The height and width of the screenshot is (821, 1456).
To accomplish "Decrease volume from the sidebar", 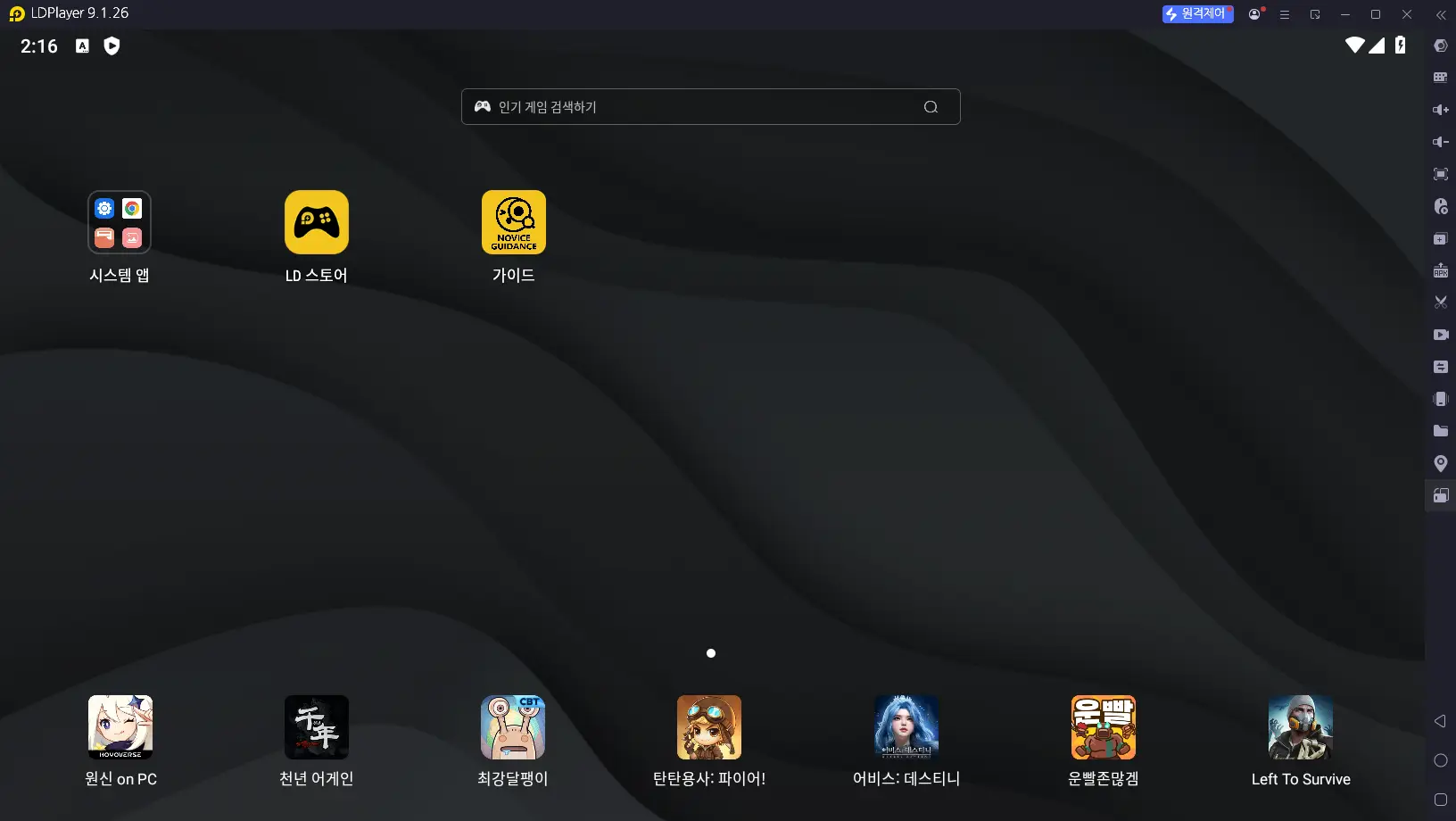I will [1441, 142].
